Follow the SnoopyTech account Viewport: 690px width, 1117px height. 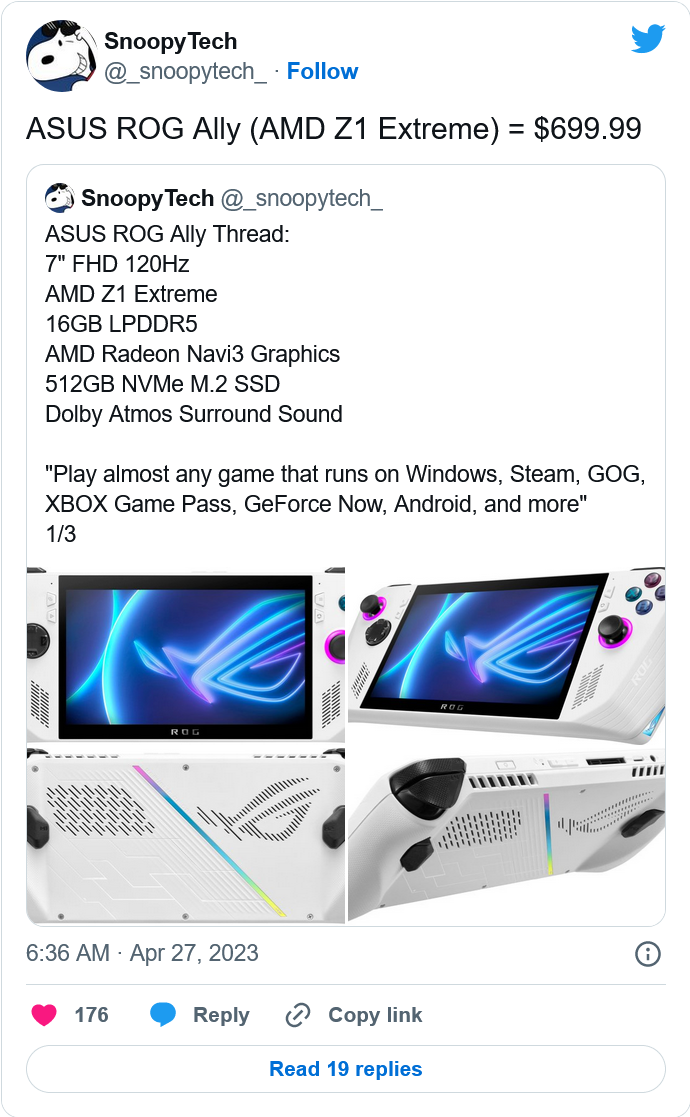click(x=322, y=71)
